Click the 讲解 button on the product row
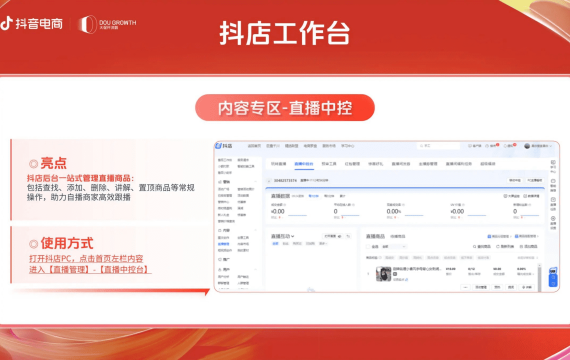Viewport: 570px width, 360px height. point(527,287)
